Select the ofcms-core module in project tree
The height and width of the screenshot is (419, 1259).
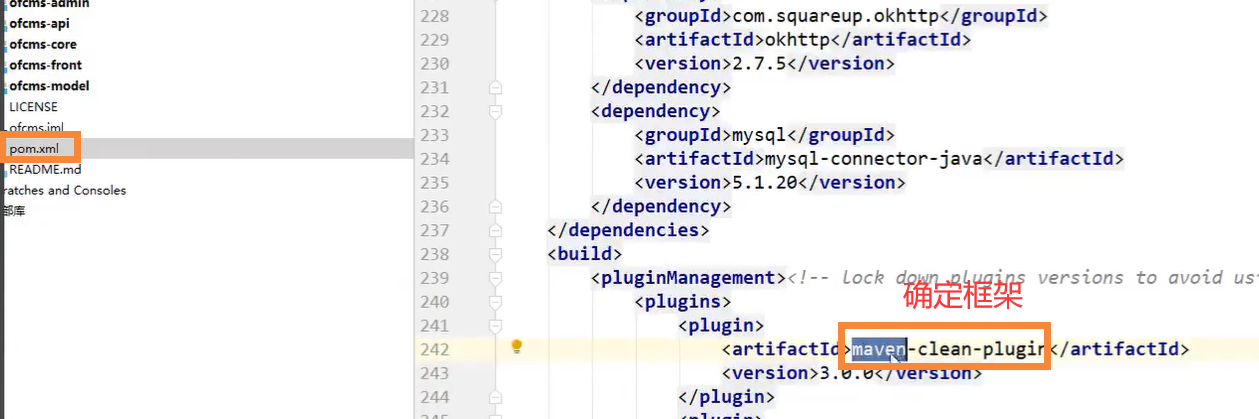click(43, 44)
